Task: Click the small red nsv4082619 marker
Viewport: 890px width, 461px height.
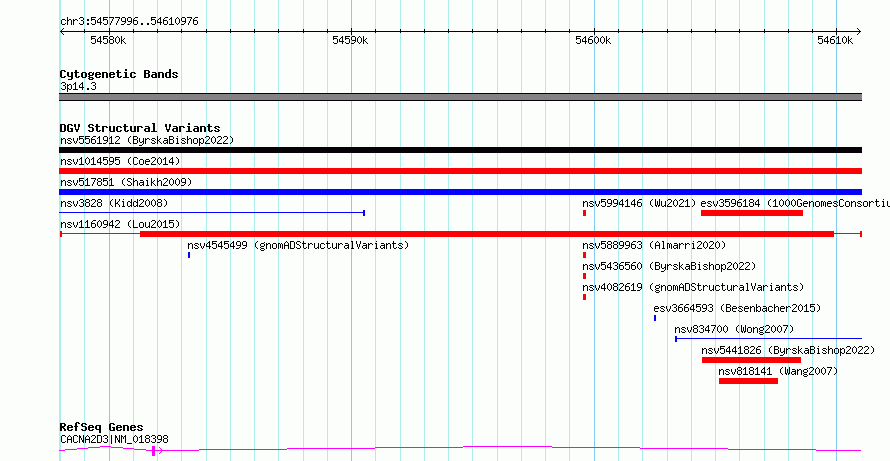Action: click(x=585, y=297)
